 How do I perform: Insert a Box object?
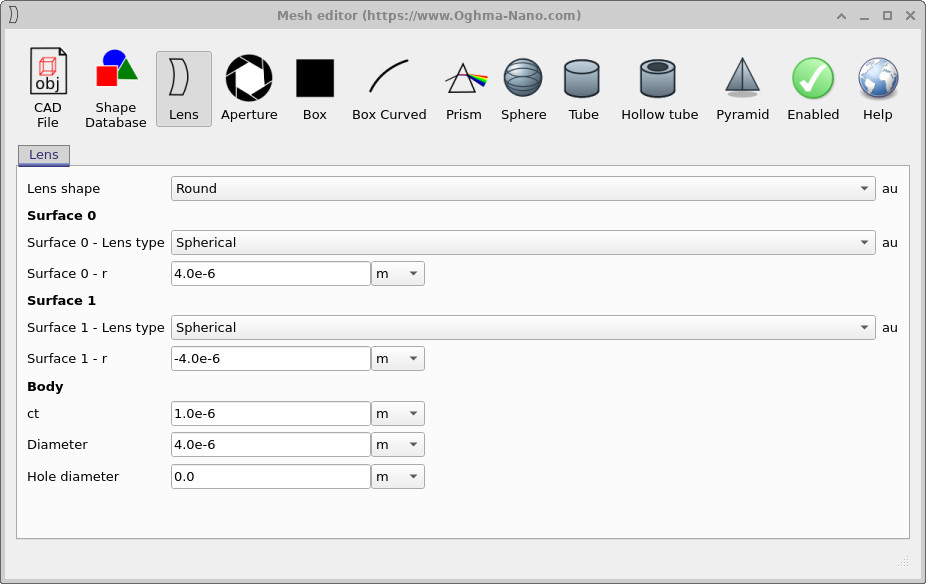coord(314,88)
